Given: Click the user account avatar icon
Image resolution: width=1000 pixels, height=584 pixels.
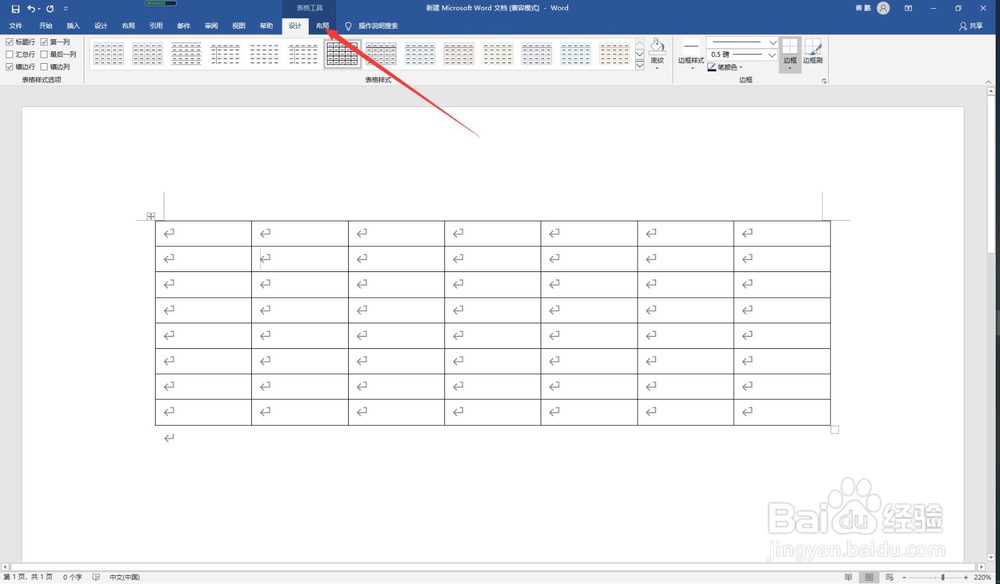Looking at the screenshot, I should (x=883, y=8).
